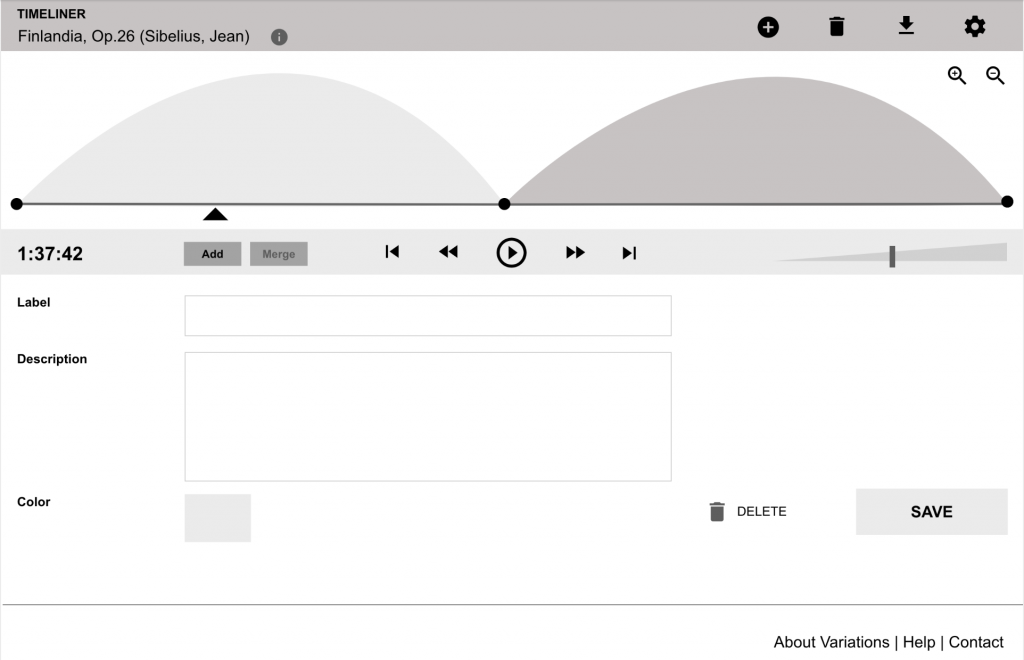This screenshot has width=1024, height=660.
Task: Click the timeline start point marker
Action: pyautogui.click(x=17, y=204)
